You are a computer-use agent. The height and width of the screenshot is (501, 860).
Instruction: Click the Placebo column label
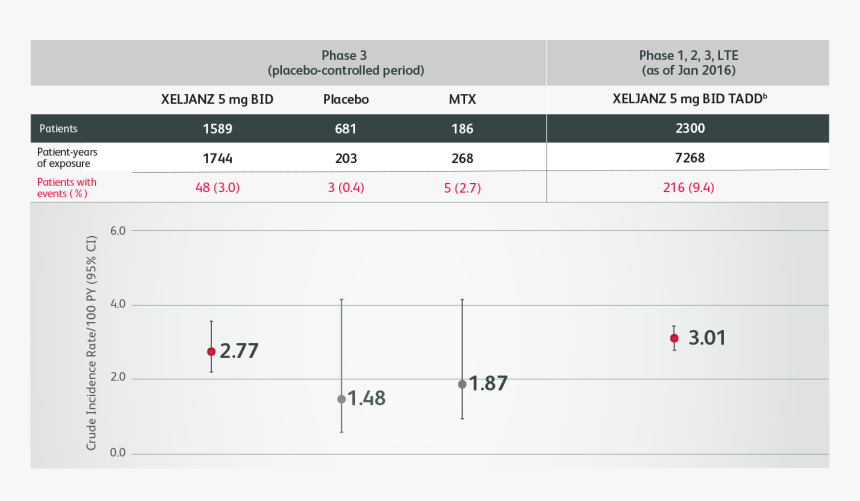click(346, 99)
